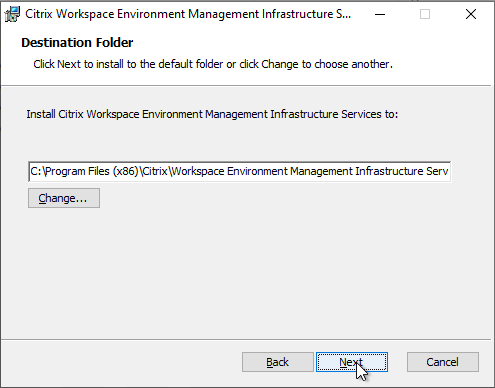Click the window title text in title bar

[188, 14]
